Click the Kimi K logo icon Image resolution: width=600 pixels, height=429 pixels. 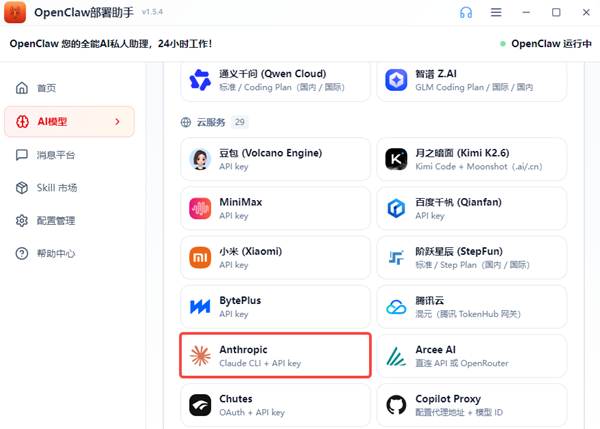point(396,159)
